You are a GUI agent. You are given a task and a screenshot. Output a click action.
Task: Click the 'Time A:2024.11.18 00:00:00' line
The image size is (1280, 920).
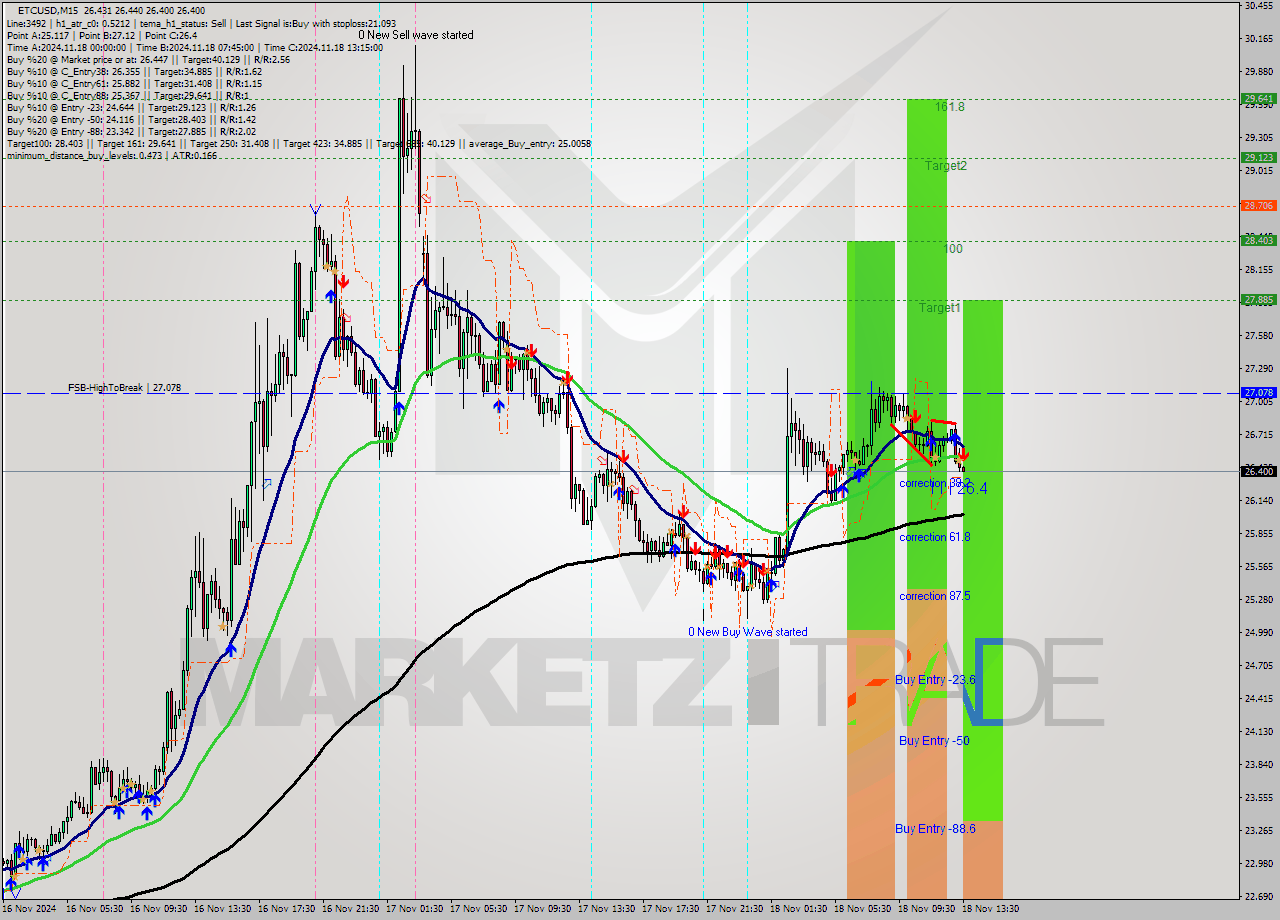point(195,47)
